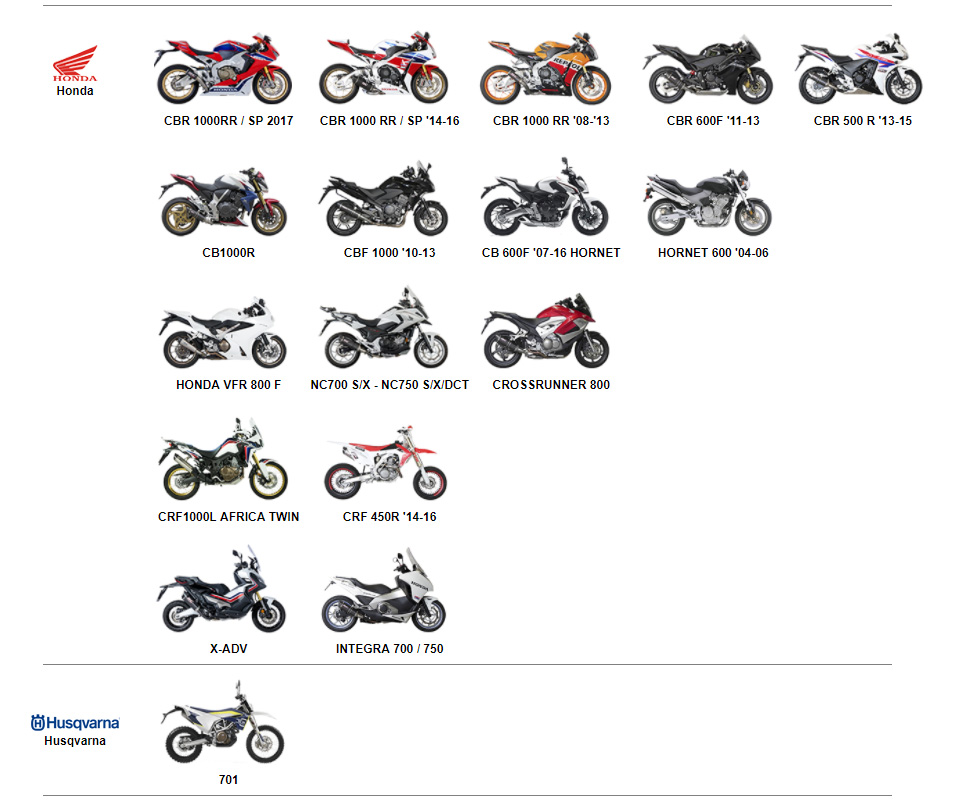The height and width of the screenshot is (810, 960).
Task: Open the 'CBR 1000 RR / SP '14-16' link
Action: tap(389, 121)
